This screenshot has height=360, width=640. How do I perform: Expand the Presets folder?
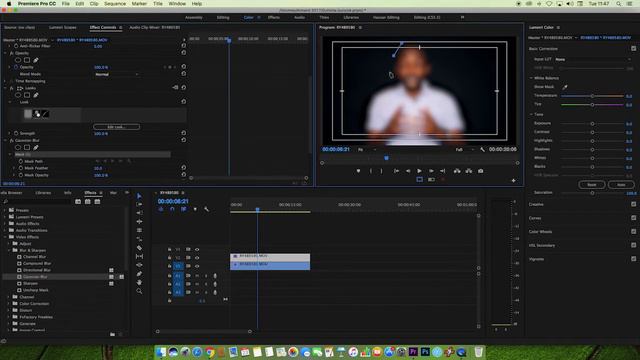pos(5,210)
